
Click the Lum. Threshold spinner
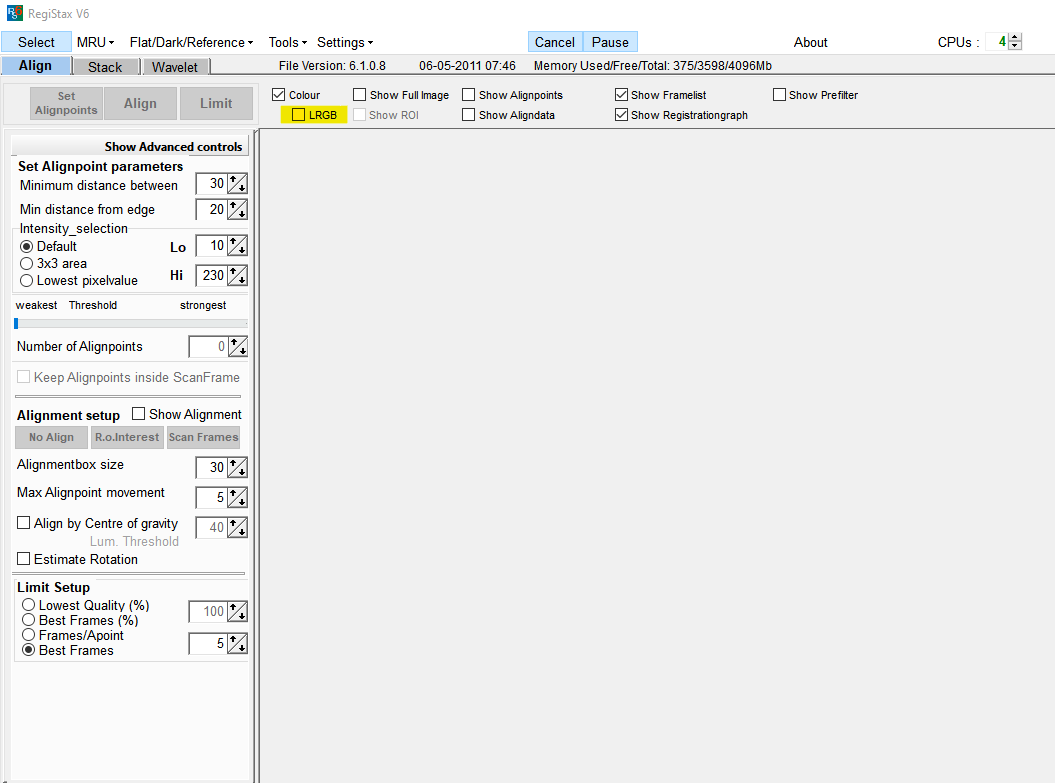tap(238, 528)
